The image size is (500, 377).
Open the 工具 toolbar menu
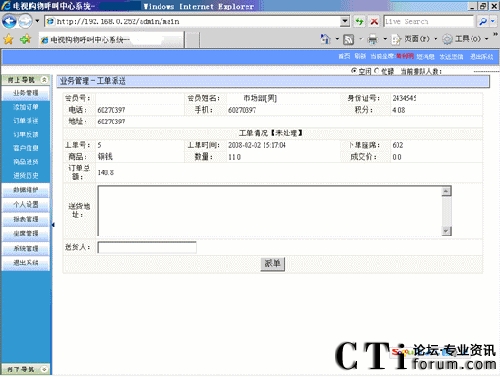click(466, 39)
